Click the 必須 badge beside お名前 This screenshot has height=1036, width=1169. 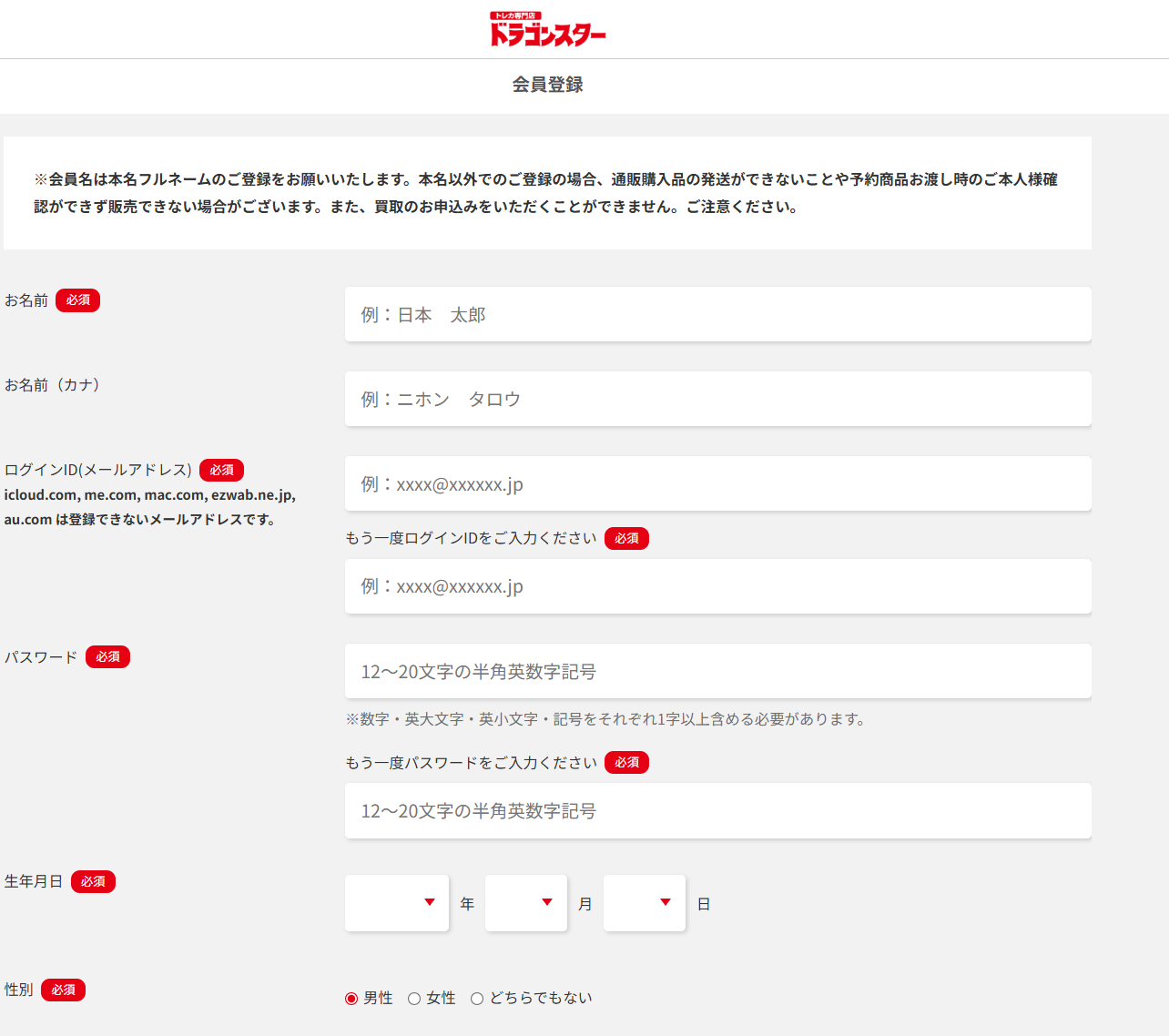[x=78, y=300]
